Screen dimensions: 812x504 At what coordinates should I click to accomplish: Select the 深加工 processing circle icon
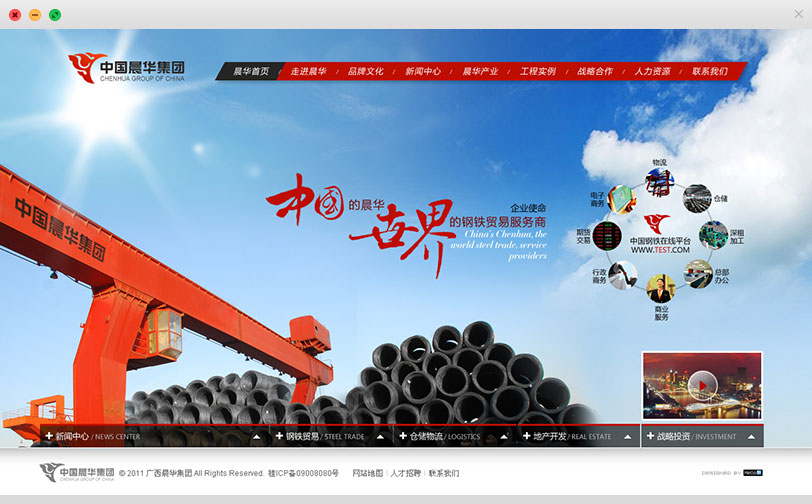tap(711, 235)
